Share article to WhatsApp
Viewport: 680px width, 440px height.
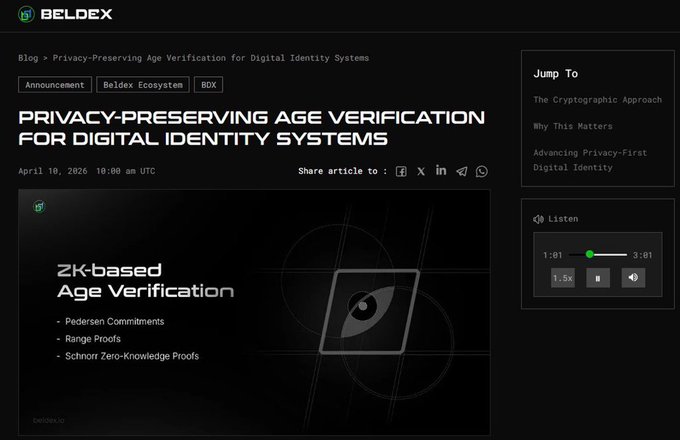(482, 171)
